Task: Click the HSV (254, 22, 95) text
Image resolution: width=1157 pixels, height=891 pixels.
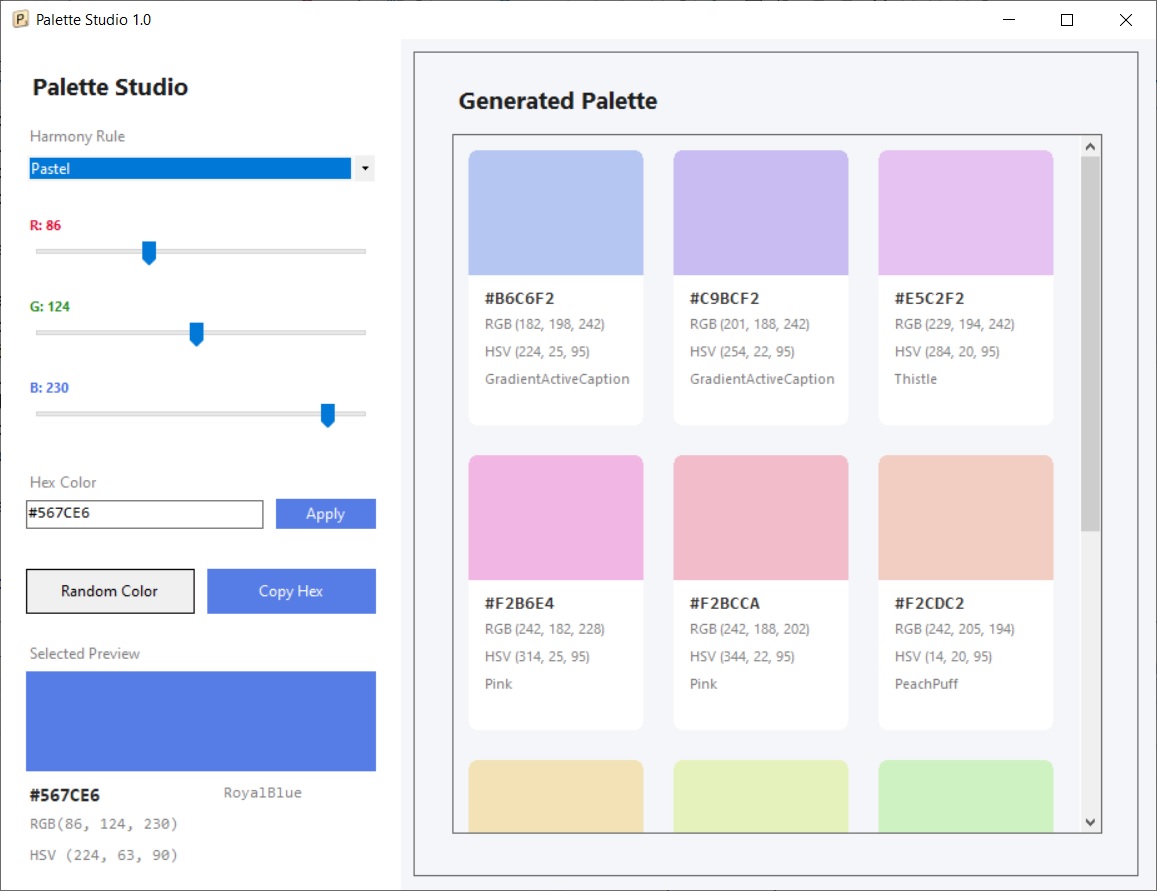Action: point(742,351)
